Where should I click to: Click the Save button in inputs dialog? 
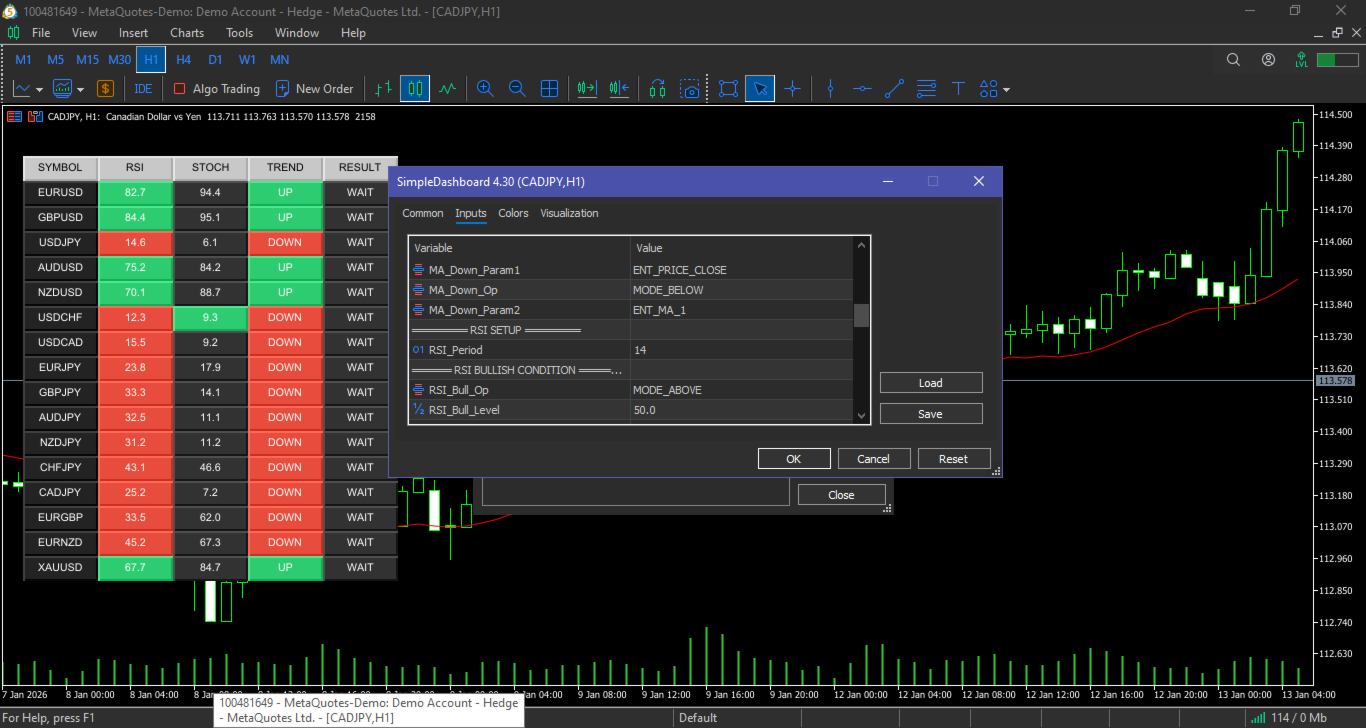(930, 414)
